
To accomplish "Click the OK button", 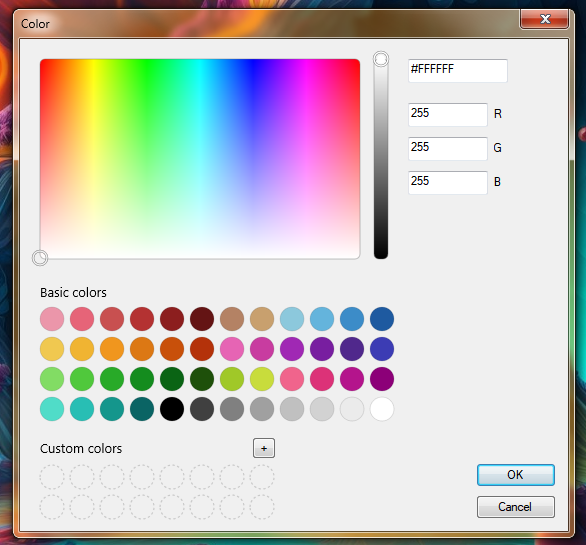I will 515,475.
